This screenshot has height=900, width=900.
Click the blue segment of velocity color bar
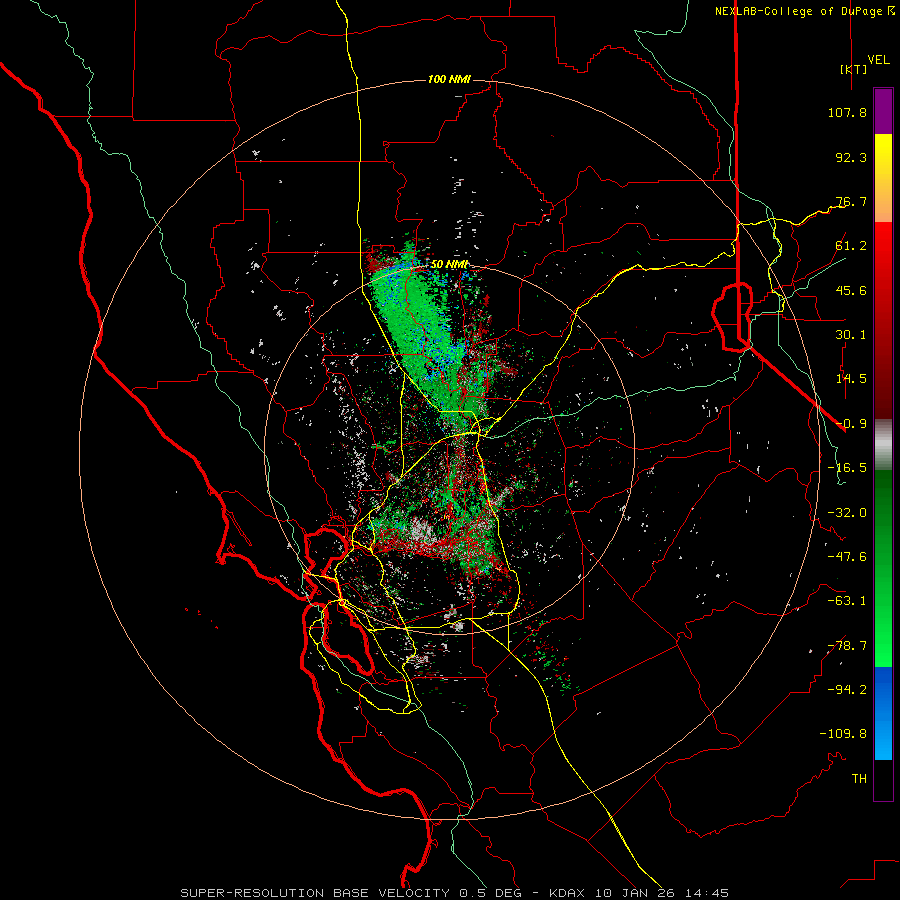tap(883, 713)
